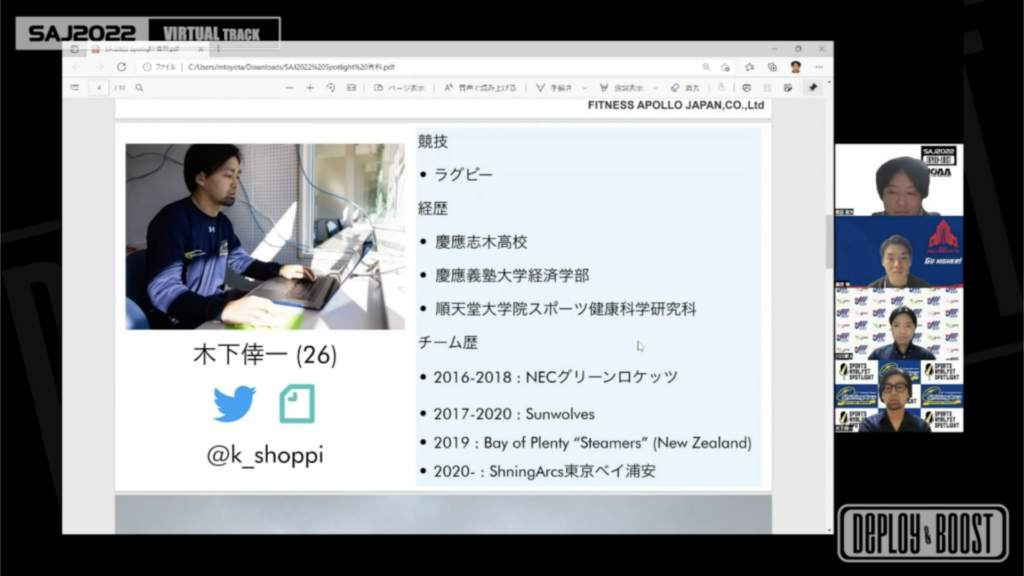Click the touch-write hand icon
Viewport: 1024px width, 576px height.
(x=722, y=88)
